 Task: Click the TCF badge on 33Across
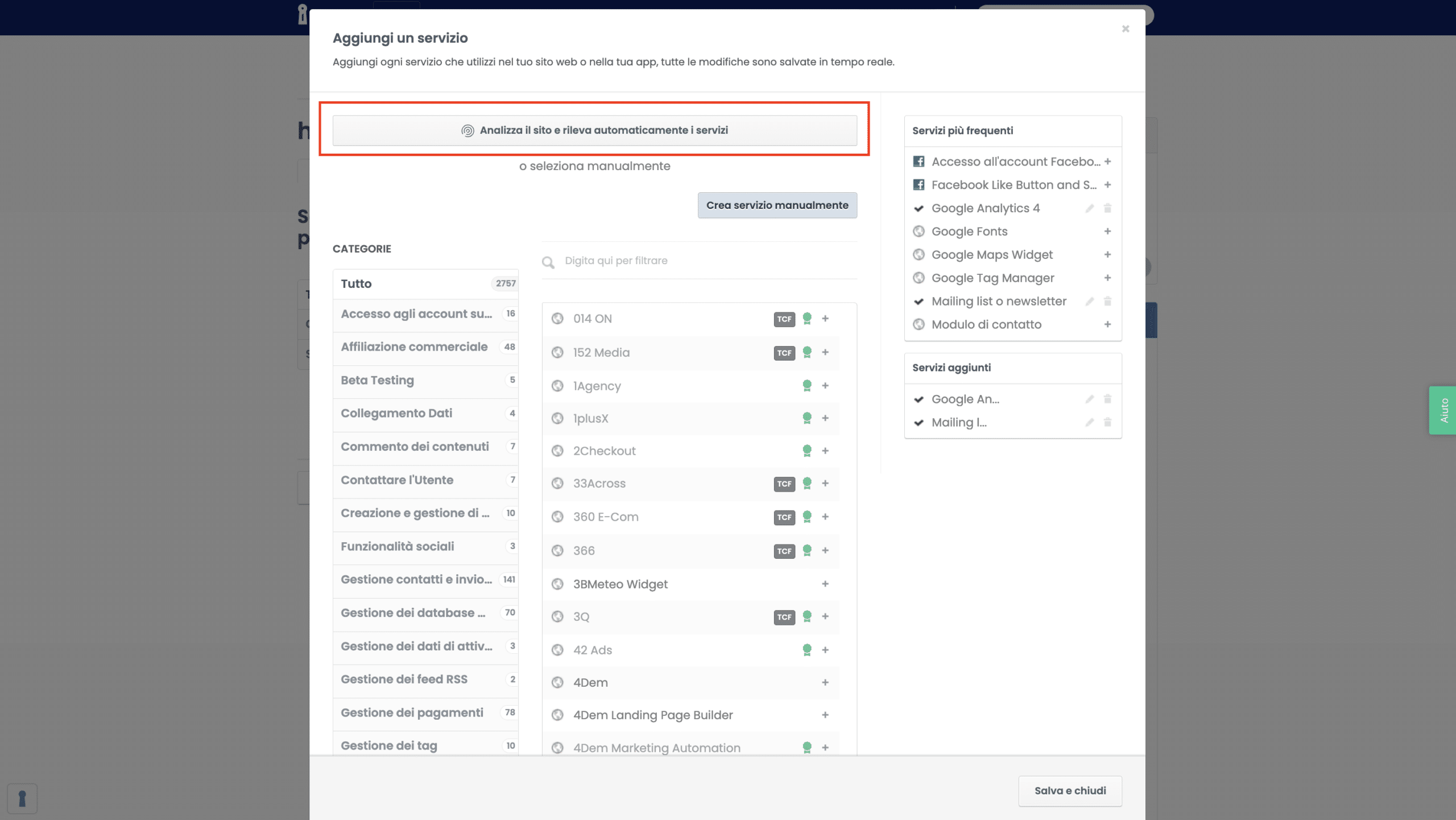[x=784, y=484]
